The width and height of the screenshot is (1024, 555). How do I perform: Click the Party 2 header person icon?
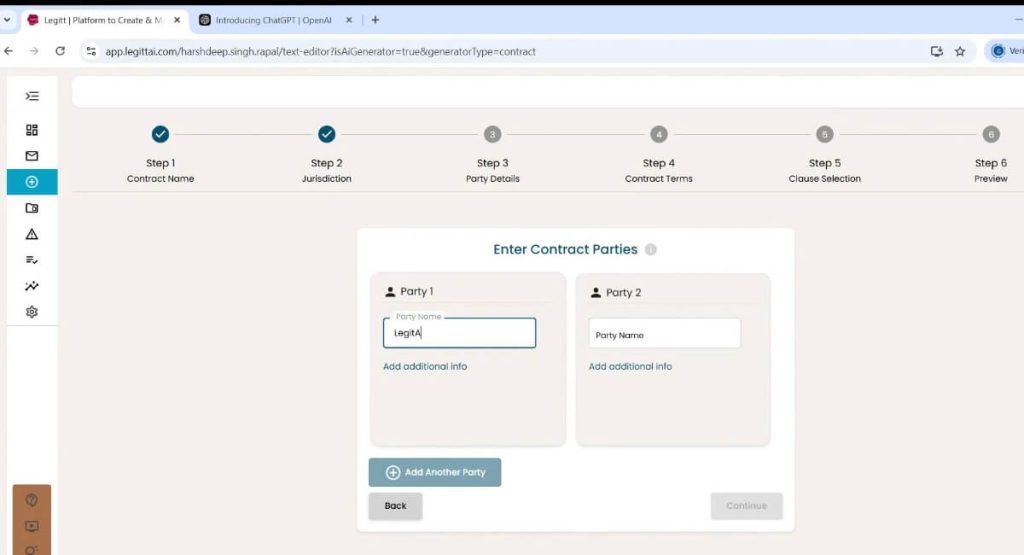(596, 293)
